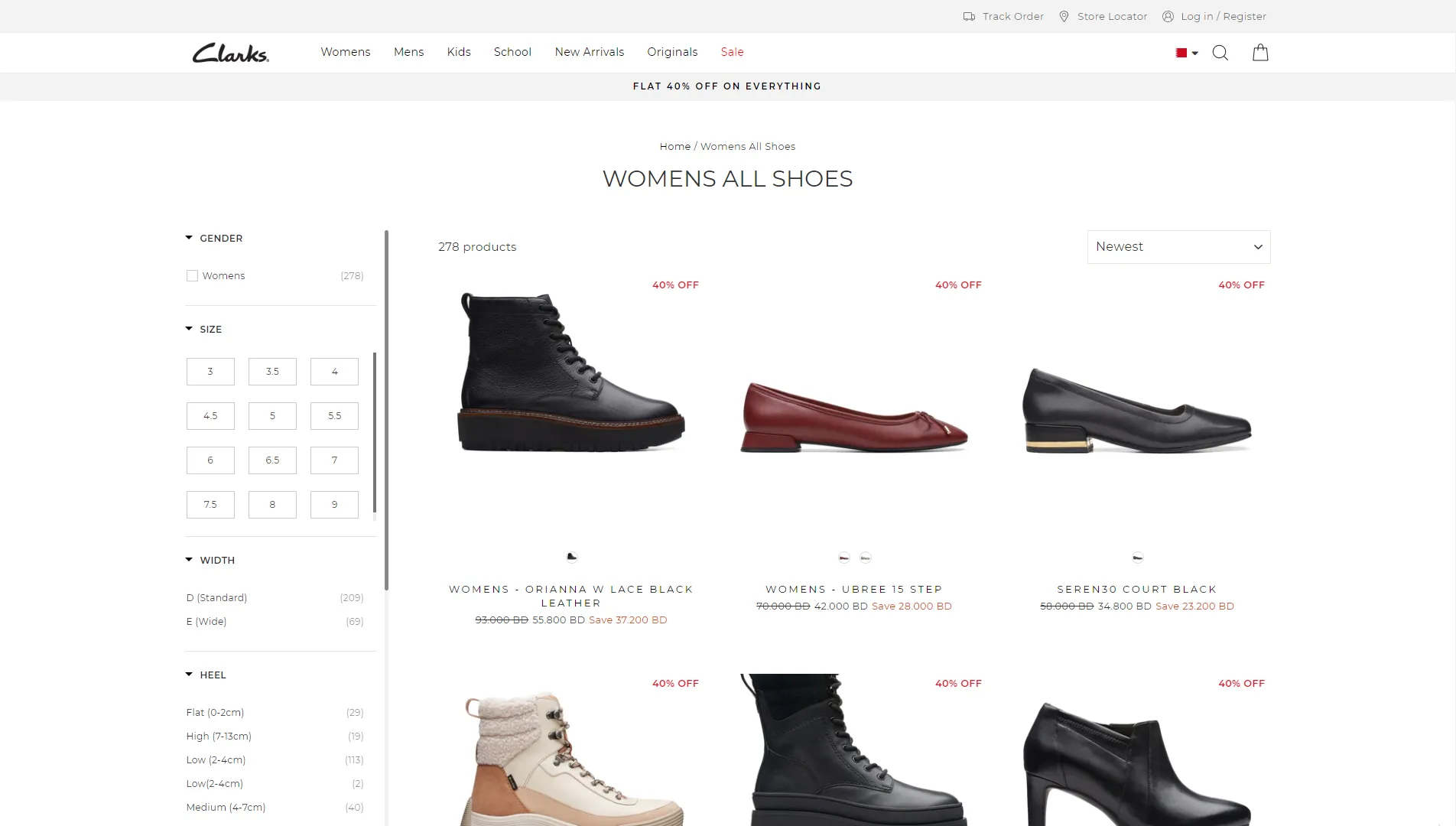Collapse the HEEL filter section
Image resolution: width=1456 pixels, height=826 pixels.
(206, 675)
